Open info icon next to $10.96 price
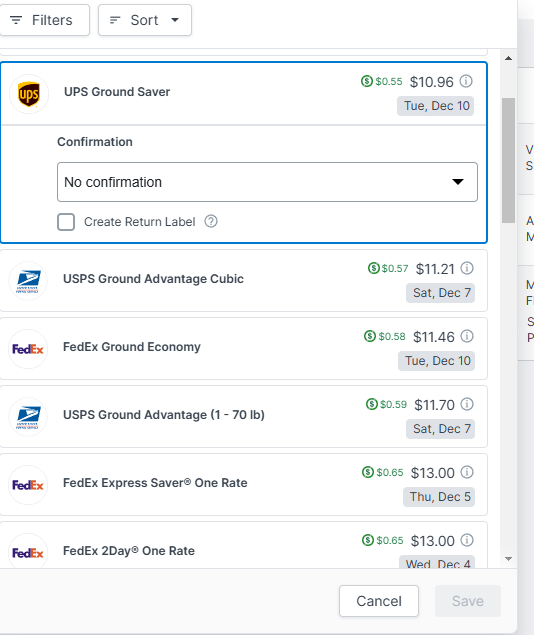 (x=466, y=81)
